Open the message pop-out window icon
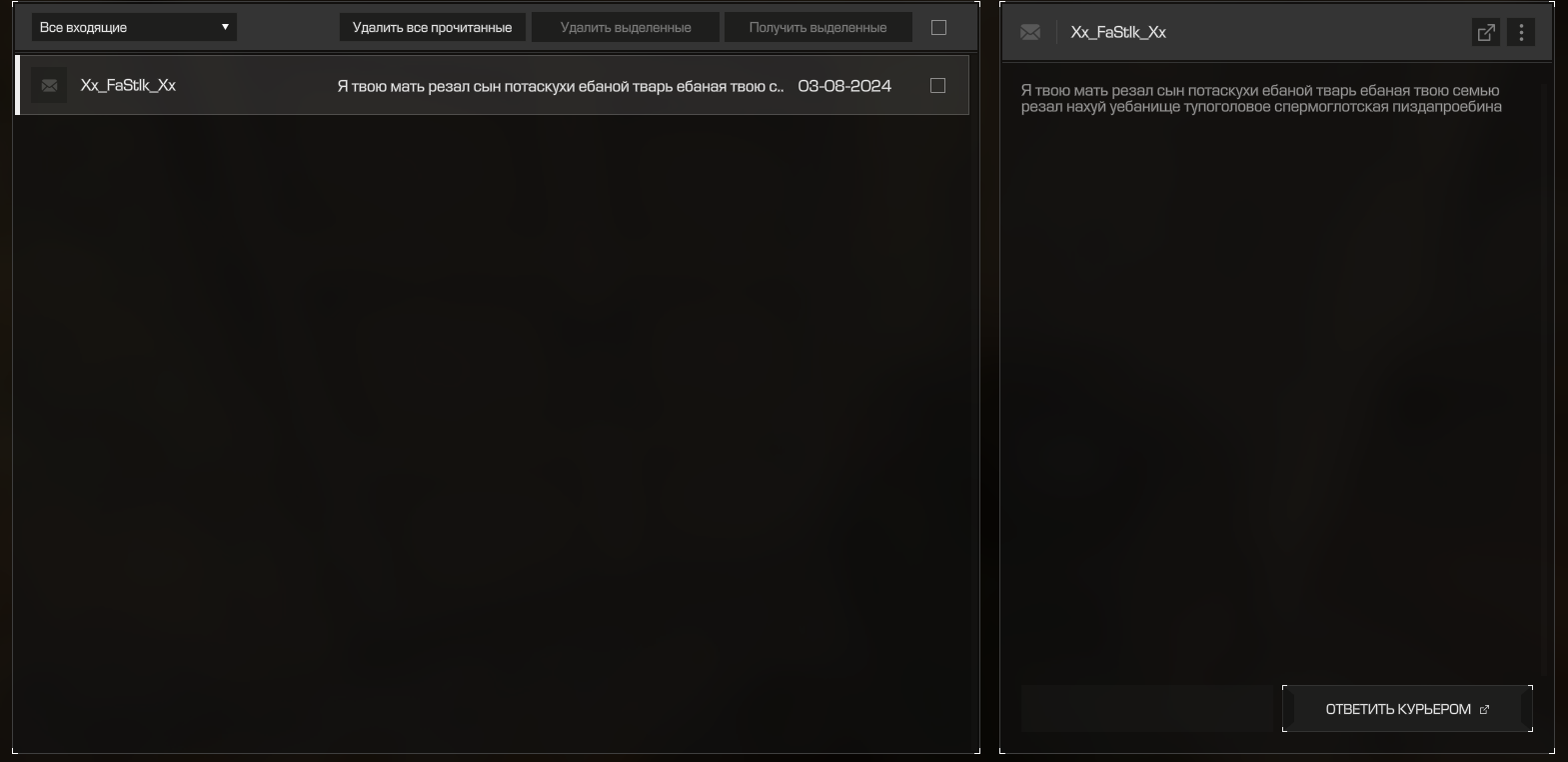 (1486, 32)
